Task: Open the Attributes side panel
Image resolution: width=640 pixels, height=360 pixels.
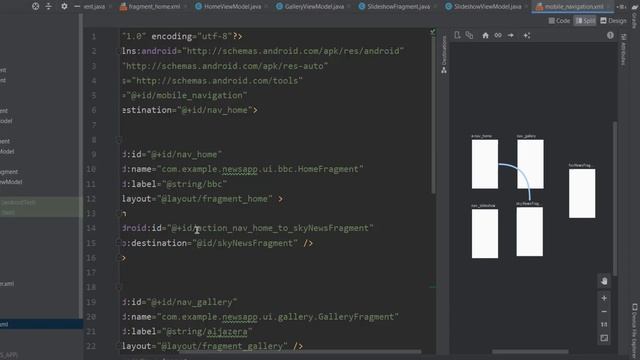Action: click(x=623, y=49)
